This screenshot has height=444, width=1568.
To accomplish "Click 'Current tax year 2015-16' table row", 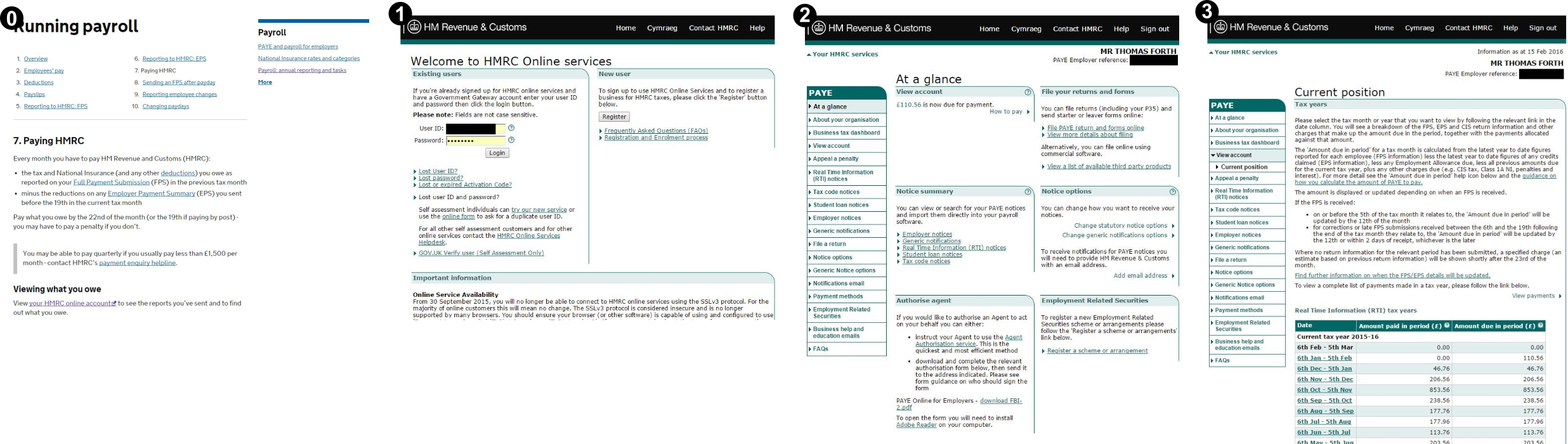I will [1420, 337].
